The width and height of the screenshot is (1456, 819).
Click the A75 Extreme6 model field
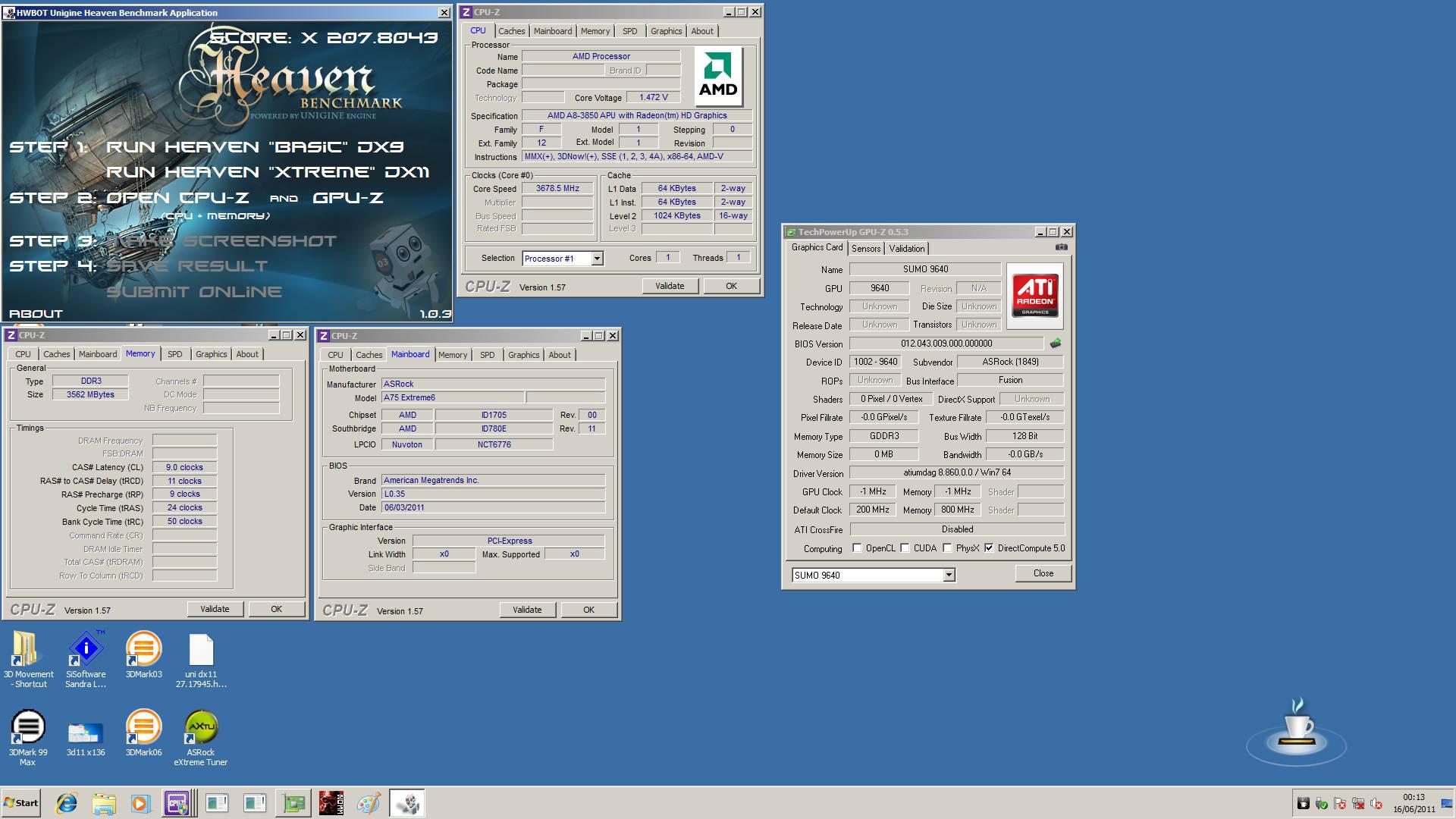[453, 397]
